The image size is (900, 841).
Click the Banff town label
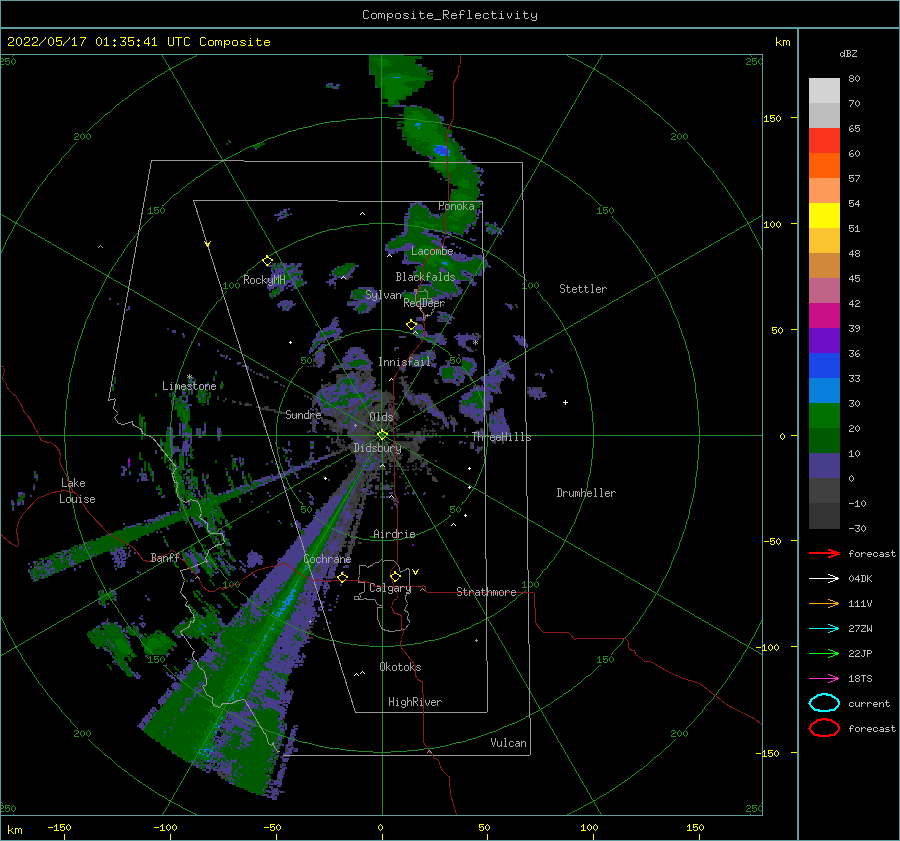click(x=165, y=557)
